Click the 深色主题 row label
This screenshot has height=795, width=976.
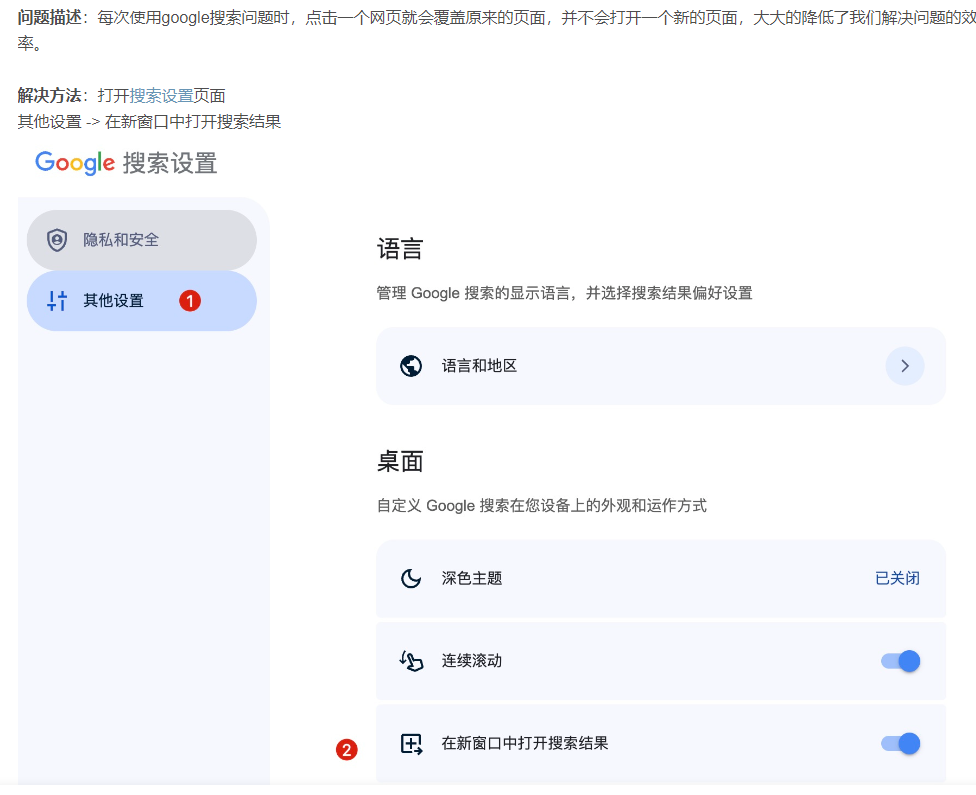coord(472,578)
